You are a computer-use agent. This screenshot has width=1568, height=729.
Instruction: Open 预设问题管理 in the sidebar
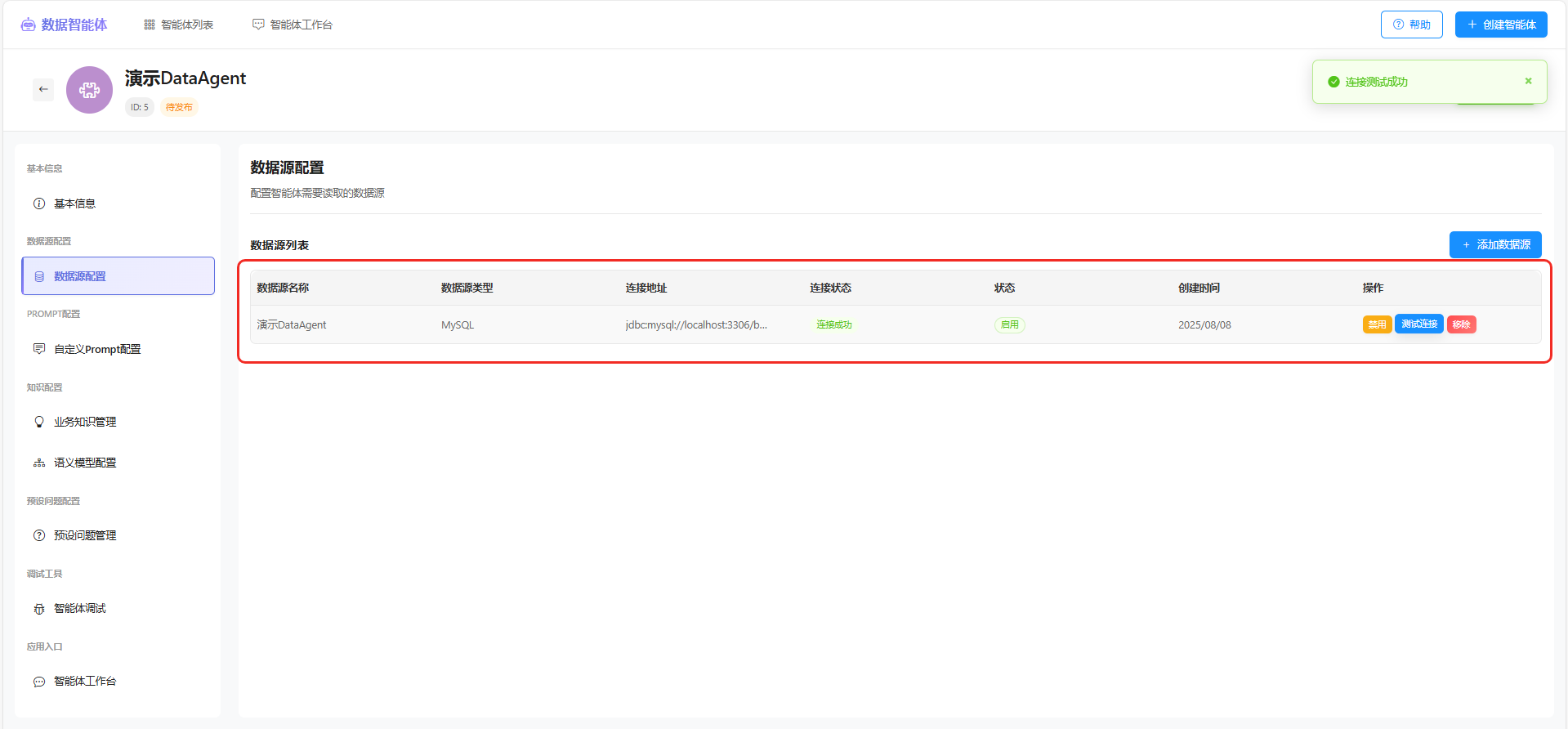coord(84,535)
